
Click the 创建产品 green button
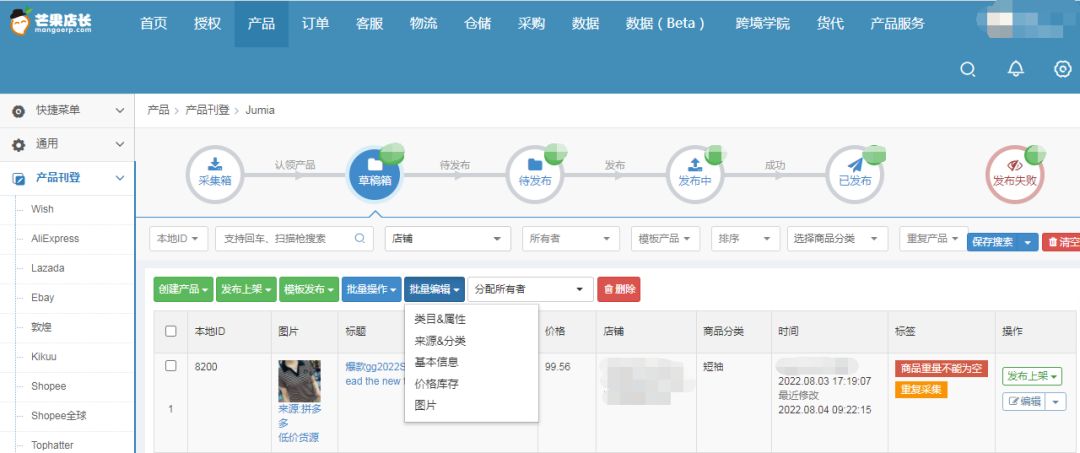tap(183, 290)
